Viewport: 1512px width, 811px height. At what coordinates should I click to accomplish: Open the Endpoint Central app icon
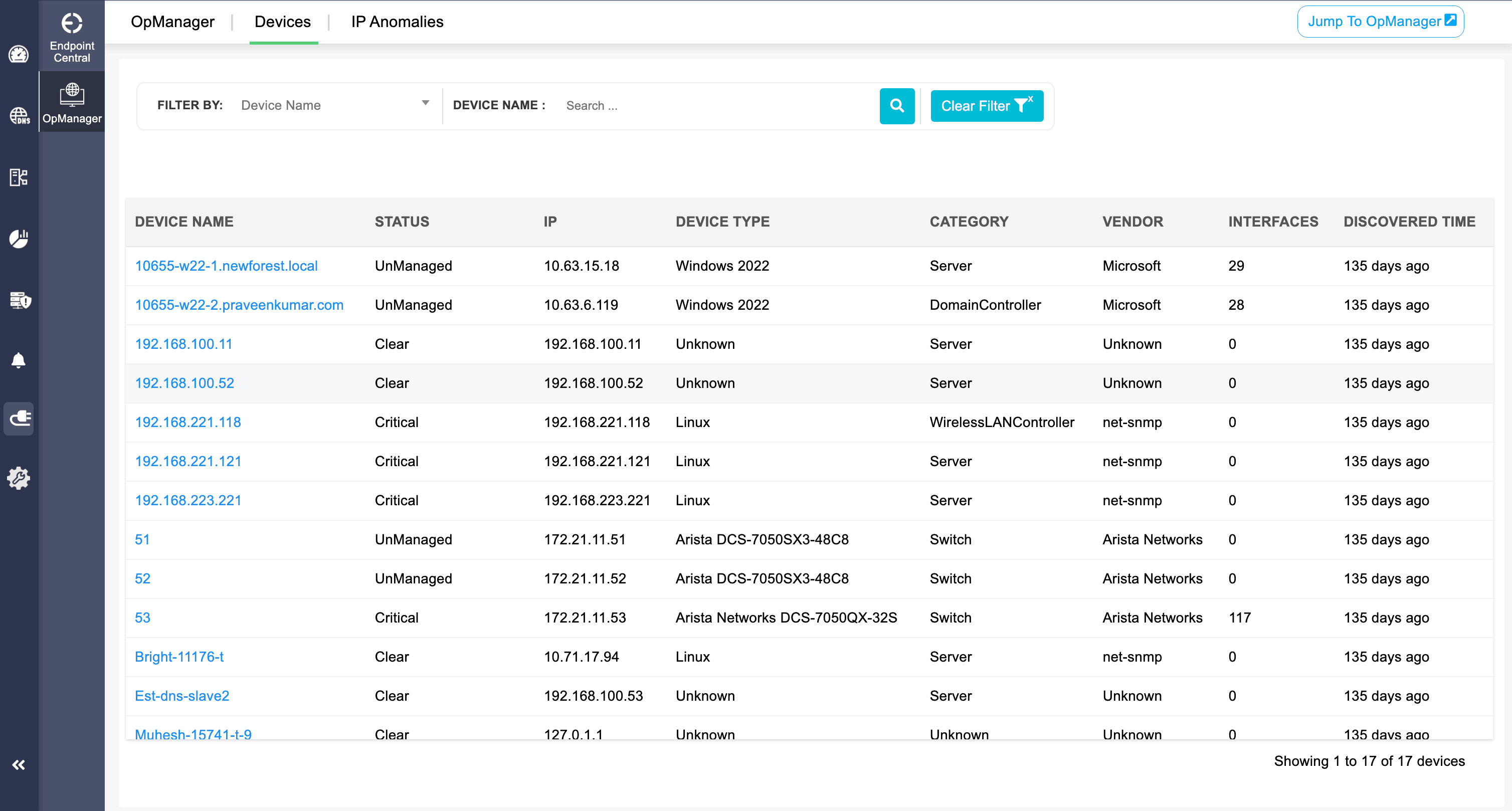72,35
